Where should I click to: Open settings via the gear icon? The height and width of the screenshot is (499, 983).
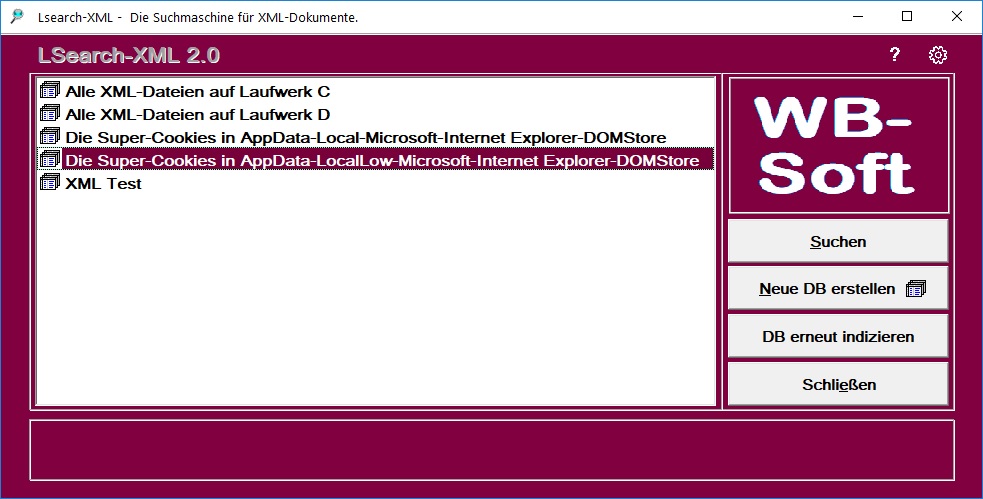point(937,55)
